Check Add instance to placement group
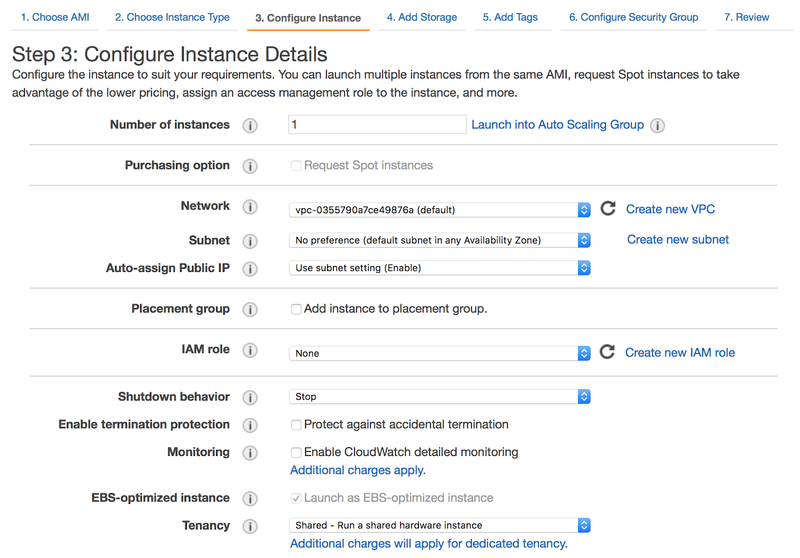 coord(296,310)
